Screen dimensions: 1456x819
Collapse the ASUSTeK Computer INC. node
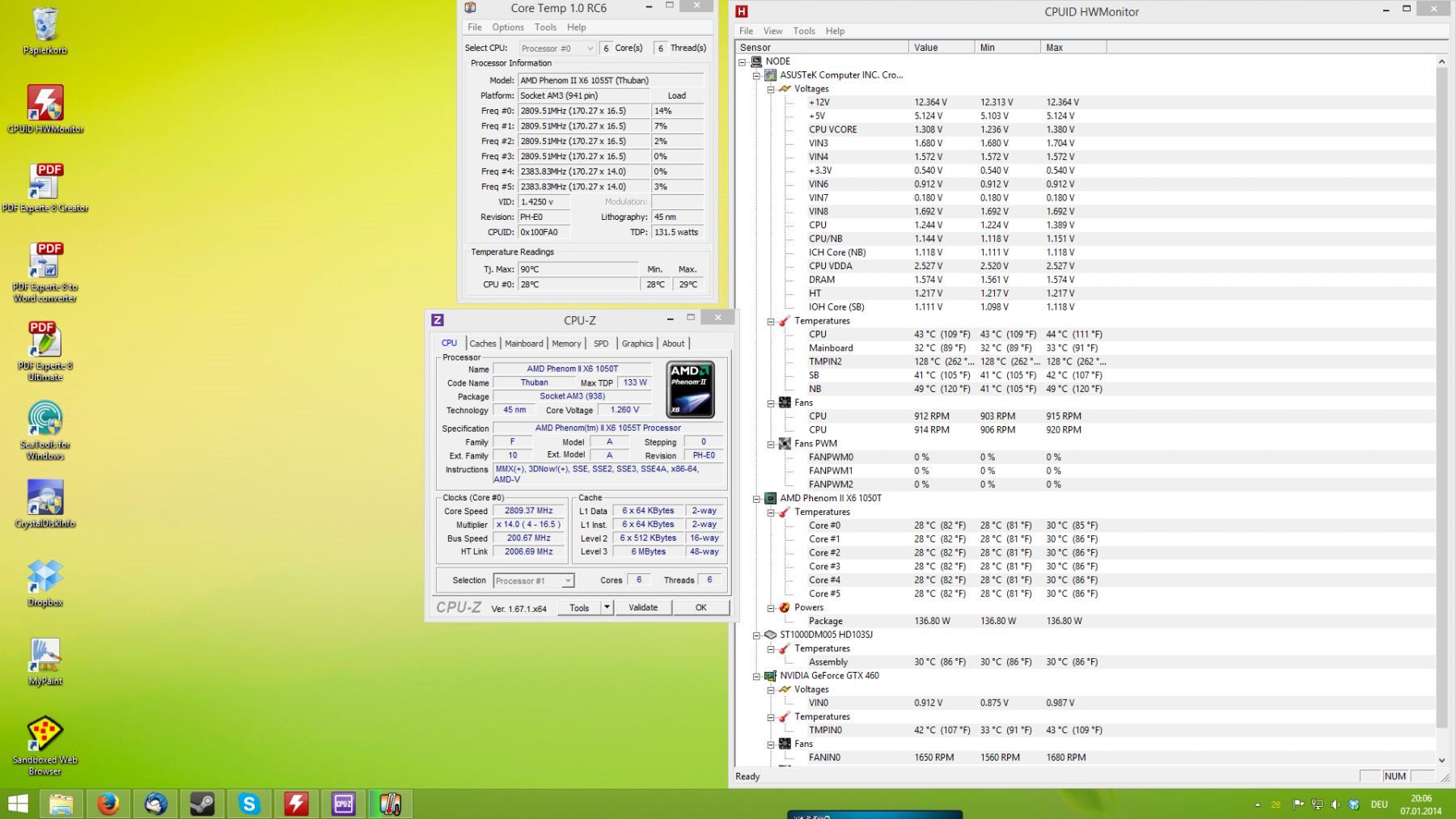pyautogui.click(x=756, y=75)
